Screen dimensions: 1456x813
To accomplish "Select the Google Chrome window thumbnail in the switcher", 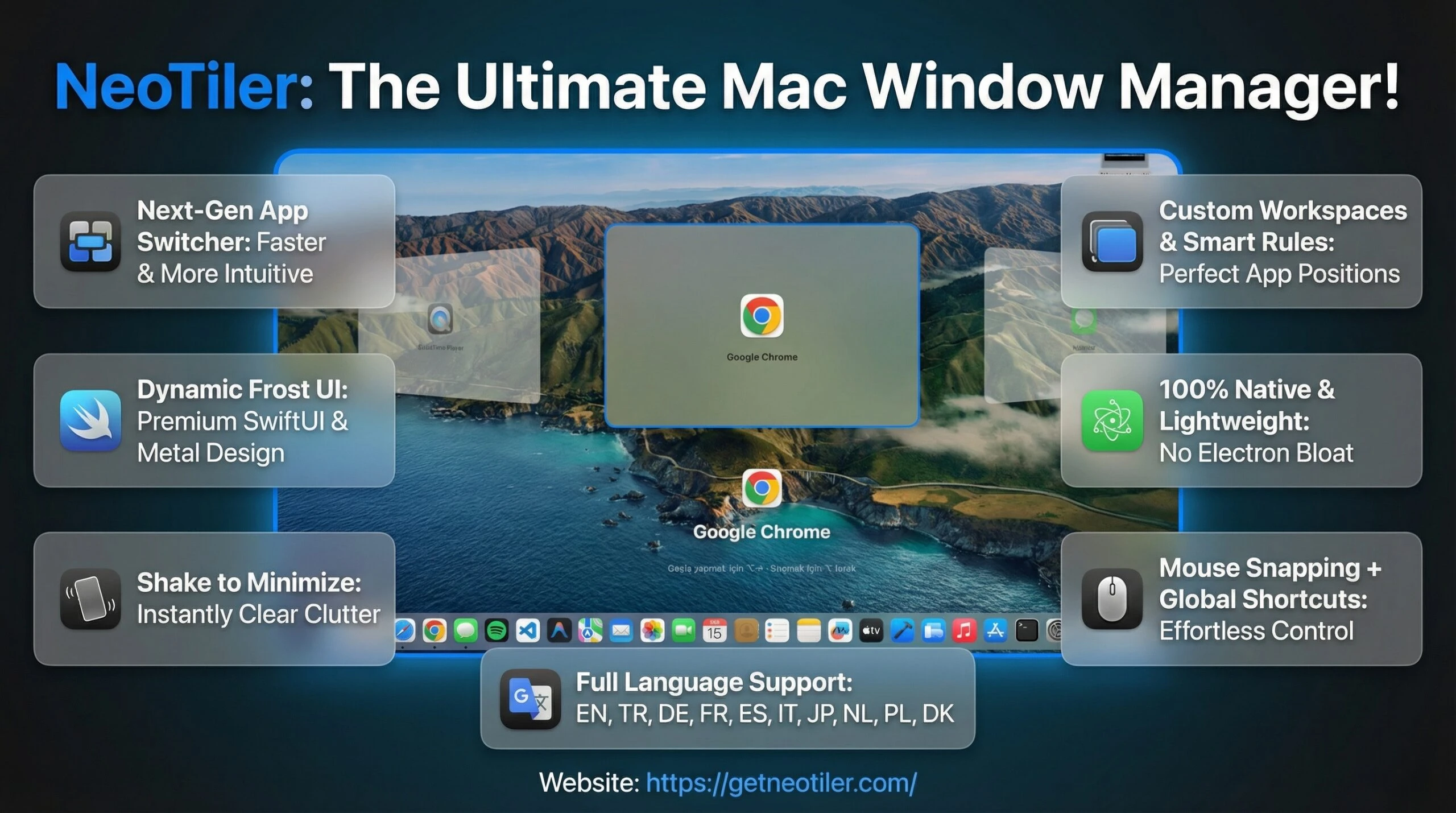I will pos(762,324).
